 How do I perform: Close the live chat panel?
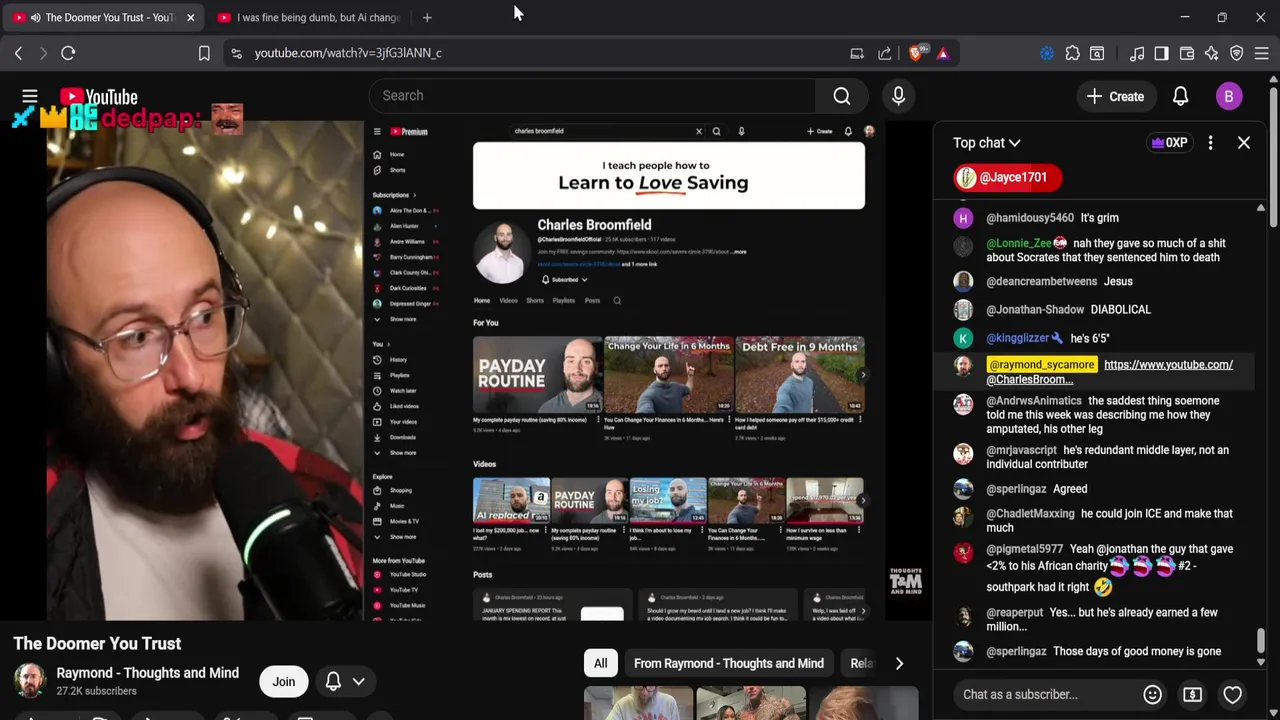coord(1244,143)
